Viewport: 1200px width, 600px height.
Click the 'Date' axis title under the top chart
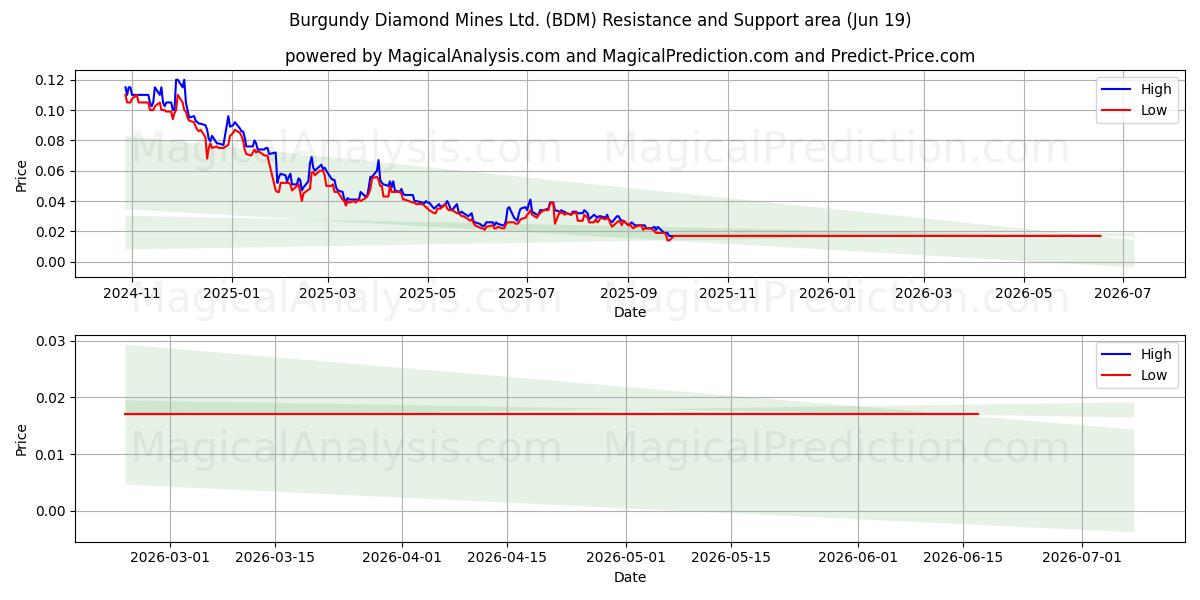click(x=630, y=312)
